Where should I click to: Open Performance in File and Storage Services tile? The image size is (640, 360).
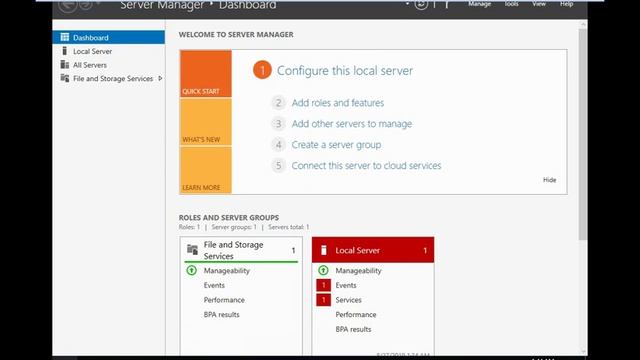click(x=224, y=300)
